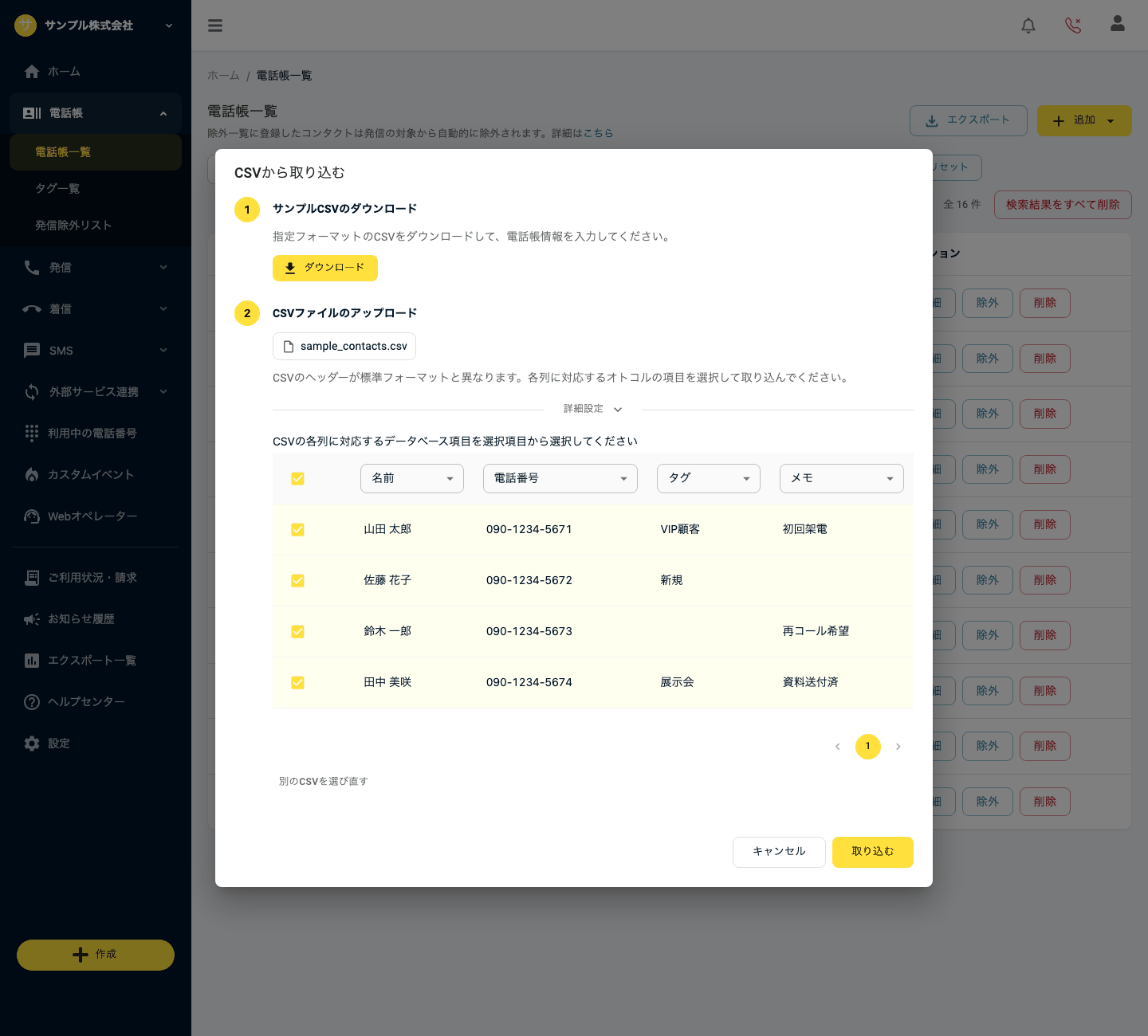
Task: Click the sample_contacts.csv file chip
Action: [x=344, y=347]
